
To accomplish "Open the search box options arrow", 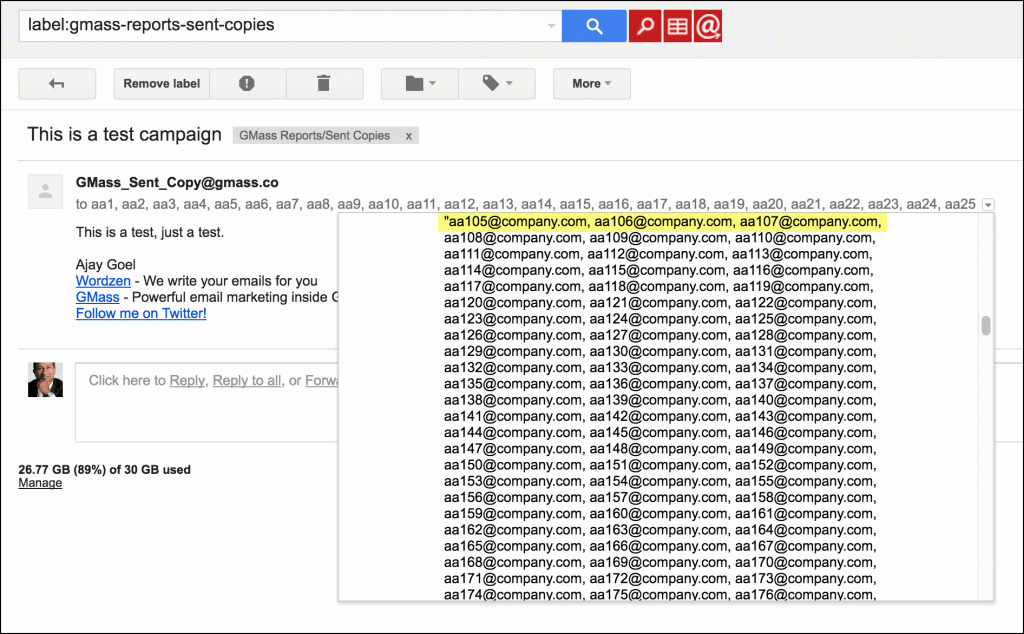I will (551, 27).
